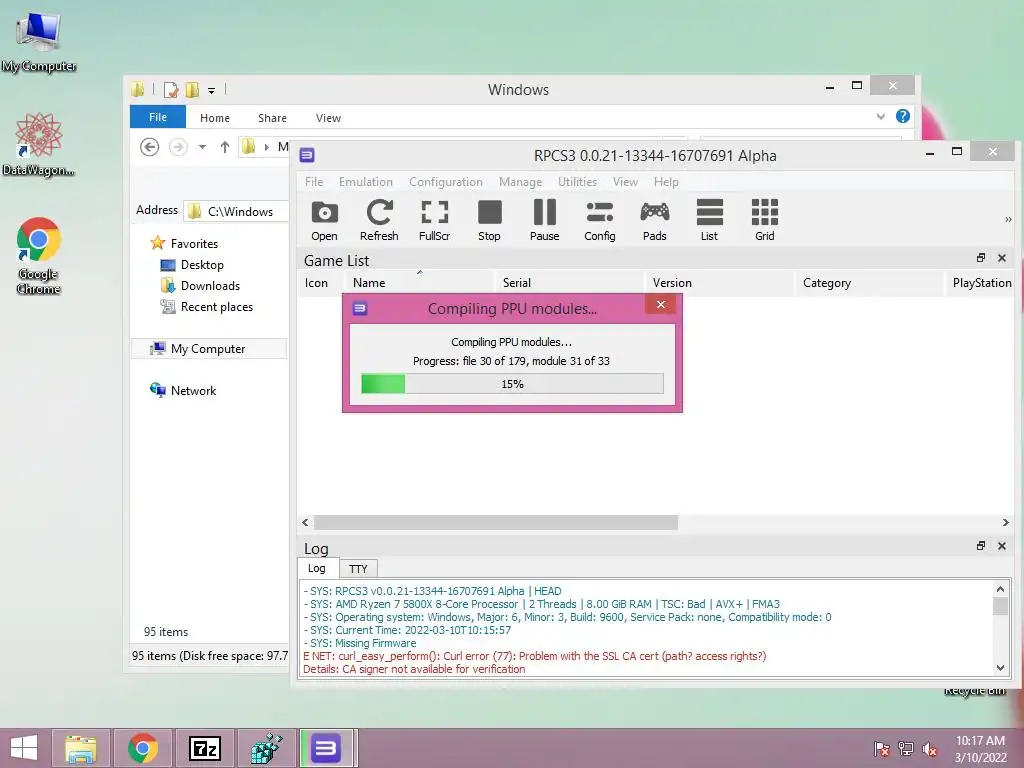Open 7-Zip from the taskbar
Screen dimensions: 1024x768
pos(205,748)
